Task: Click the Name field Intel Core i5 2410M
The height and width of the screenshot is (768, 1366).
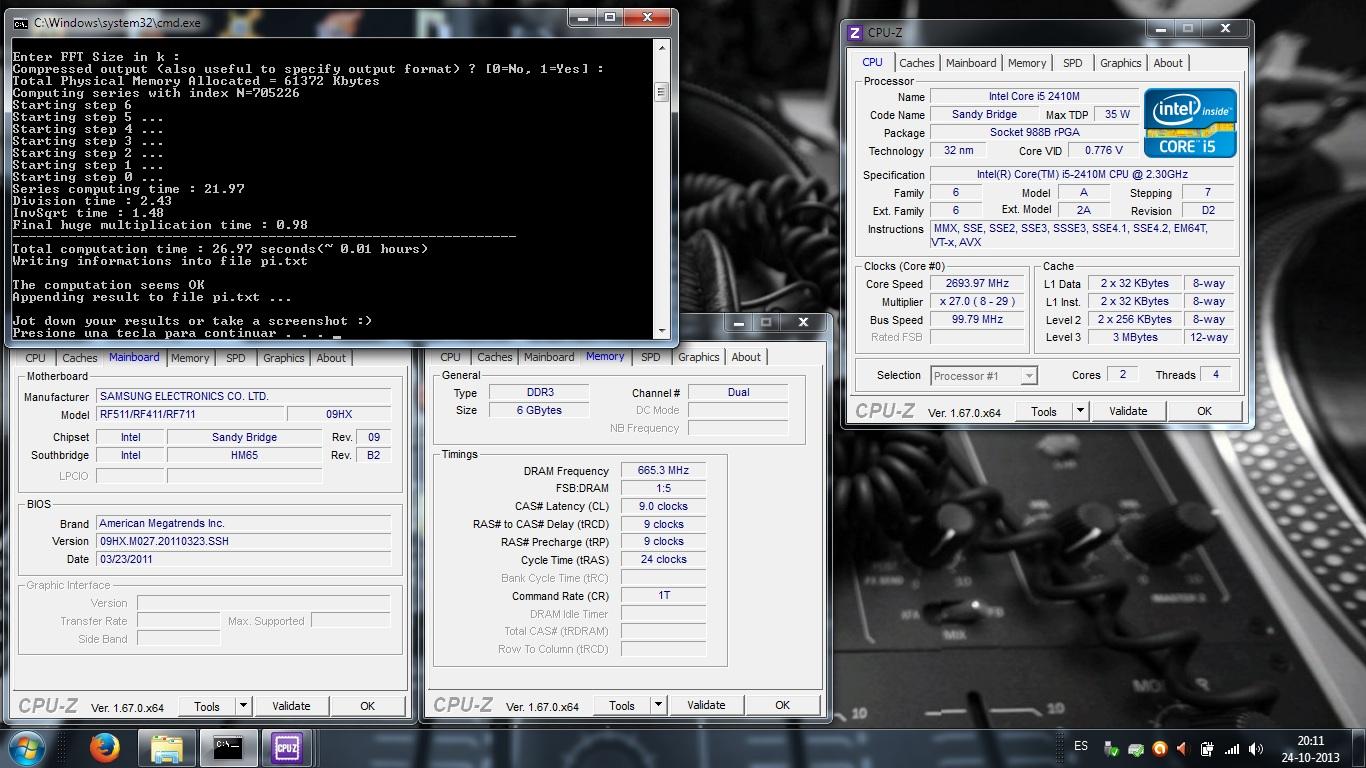Action: pos(1034,97)
